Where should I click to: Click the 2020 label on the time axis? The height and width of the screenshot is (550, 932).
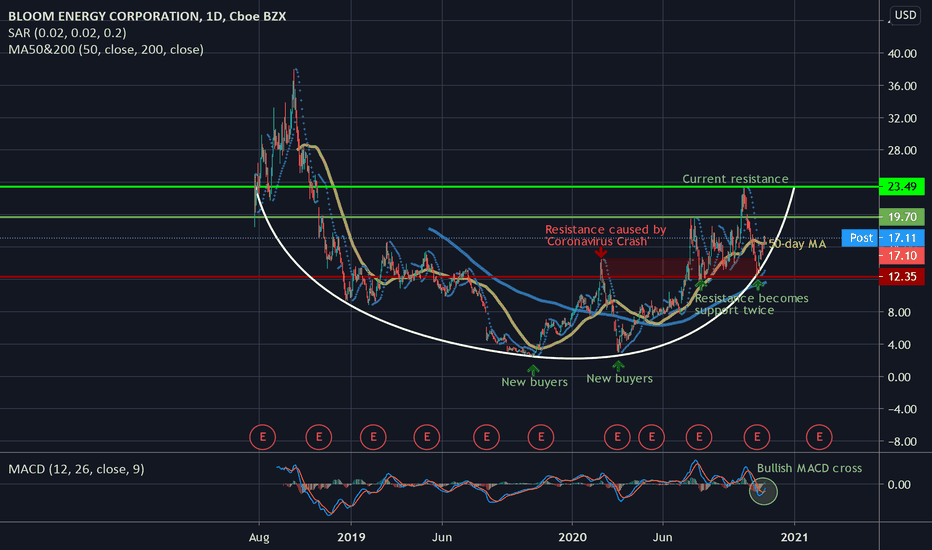click(x=572, y=538)
